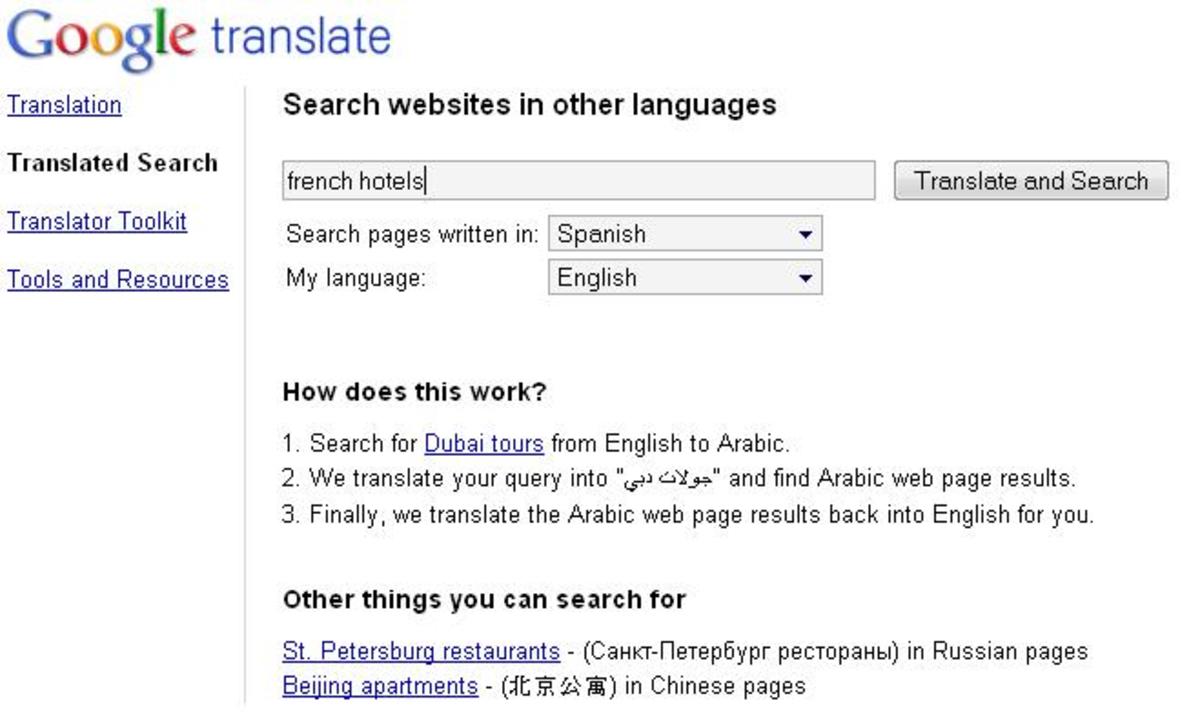Click the Google translate logo
The height and width of the screenshot is (723, 1200).
click(x=195, y=35)
